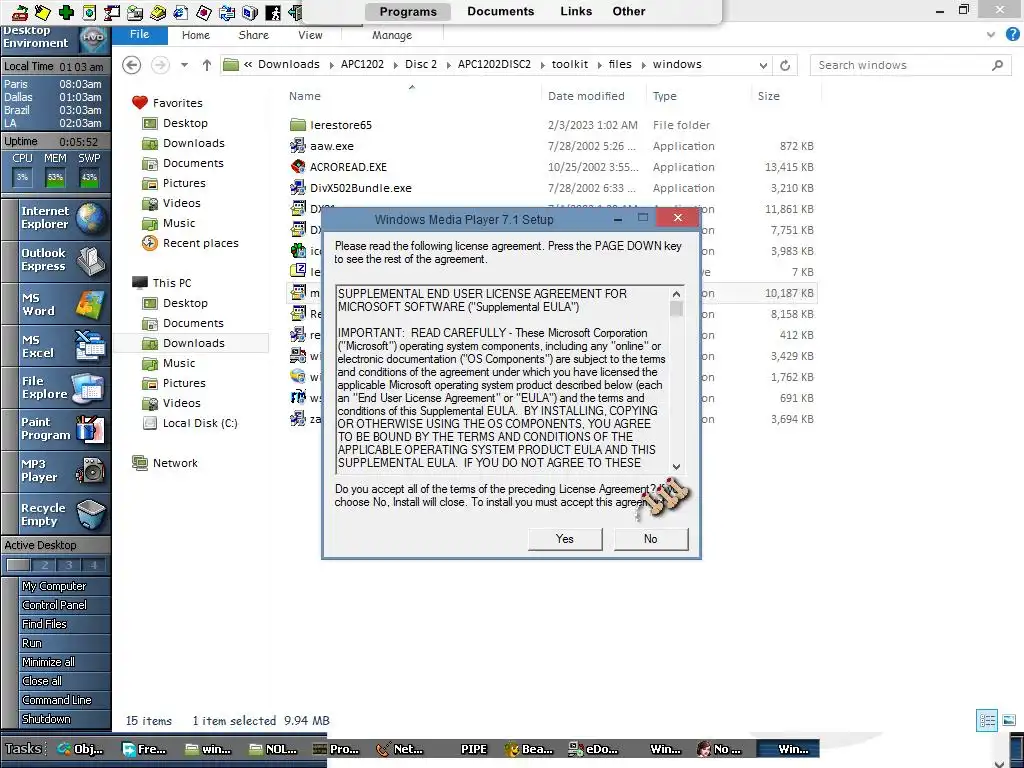Viewport: 1024px width, 768px height.
Task: Click EULA scrollbar down arrow
Action: coord(677,466)
